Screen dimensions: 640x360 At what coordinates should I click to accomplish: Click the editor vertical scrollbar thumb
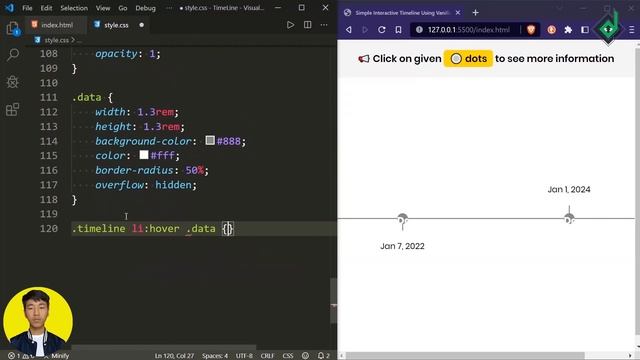(x=333, y=301)
